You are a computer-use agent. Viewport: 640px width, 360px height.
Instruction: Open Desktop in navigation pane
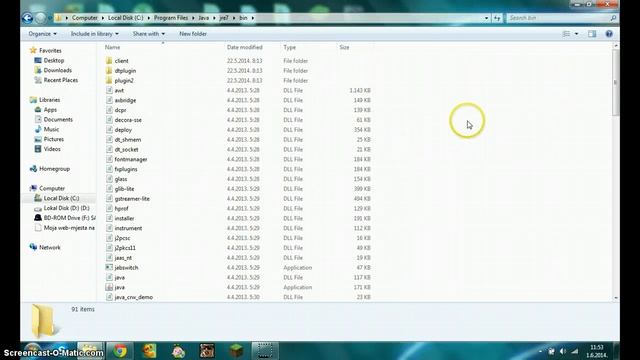pos(54,60)
